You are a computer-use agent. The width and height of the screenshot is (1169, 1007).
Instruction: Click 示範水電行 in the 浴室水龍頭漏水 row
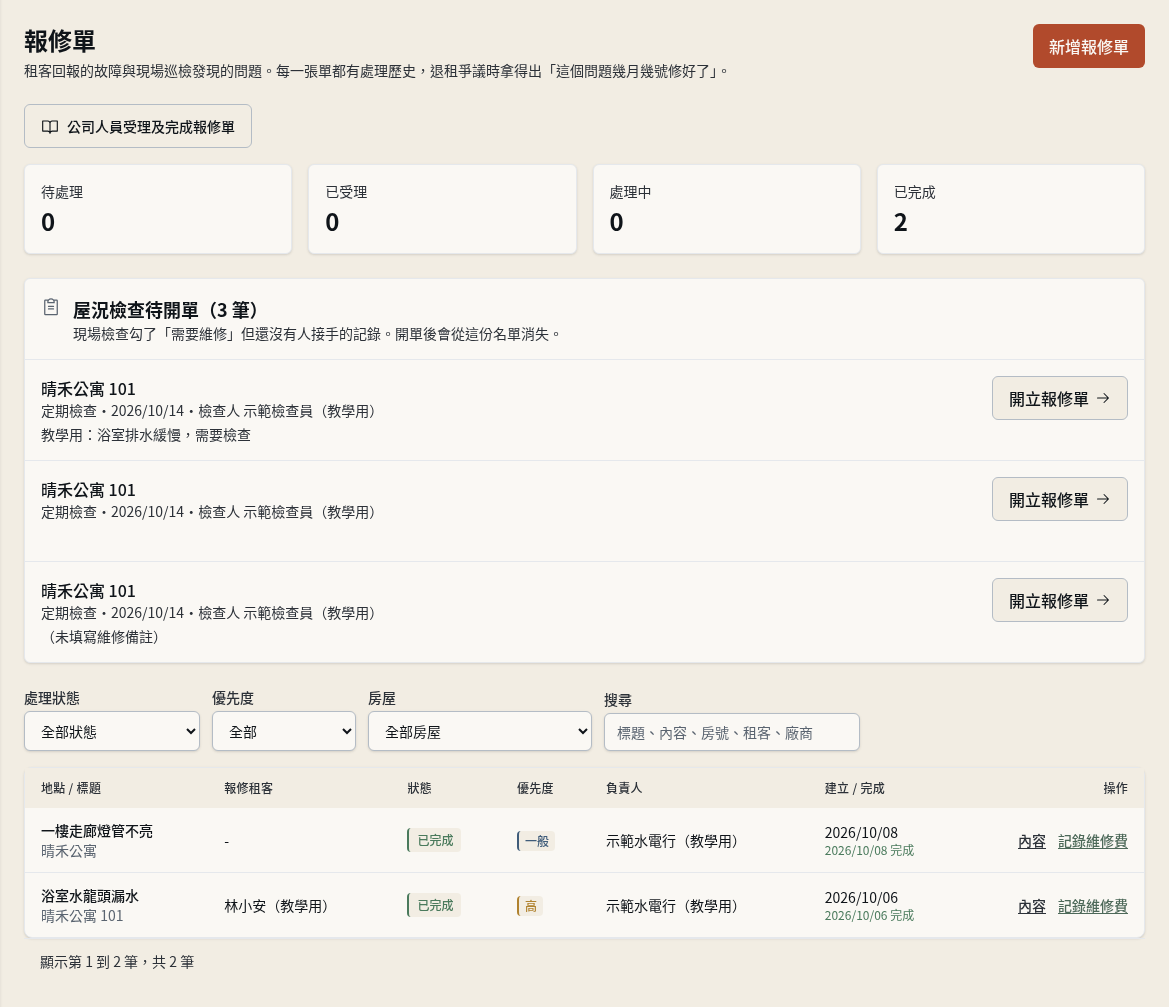click(672, 906)
